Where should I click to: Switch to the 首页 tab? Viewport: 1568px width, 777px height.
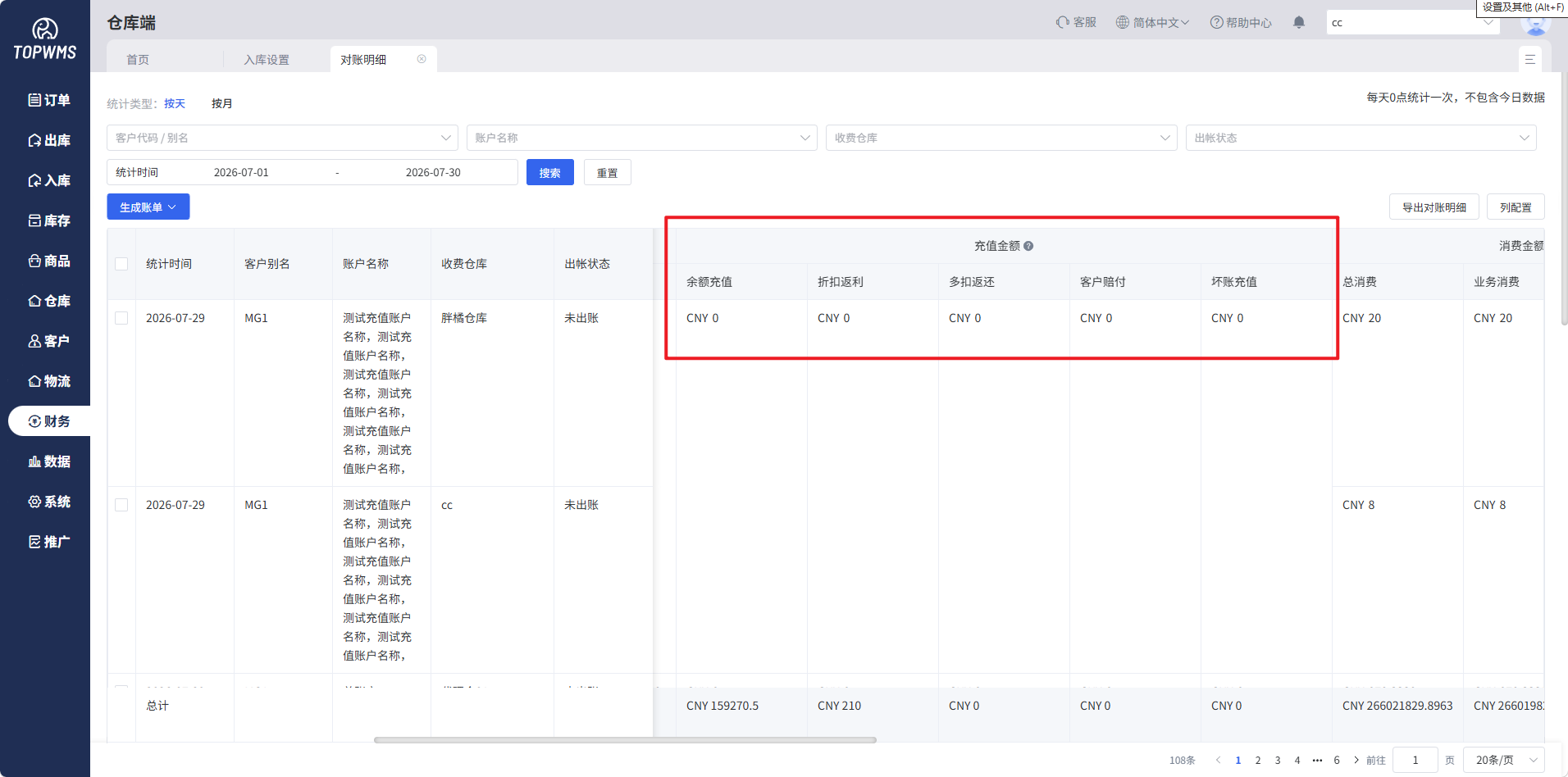click(x=138, y=59)
